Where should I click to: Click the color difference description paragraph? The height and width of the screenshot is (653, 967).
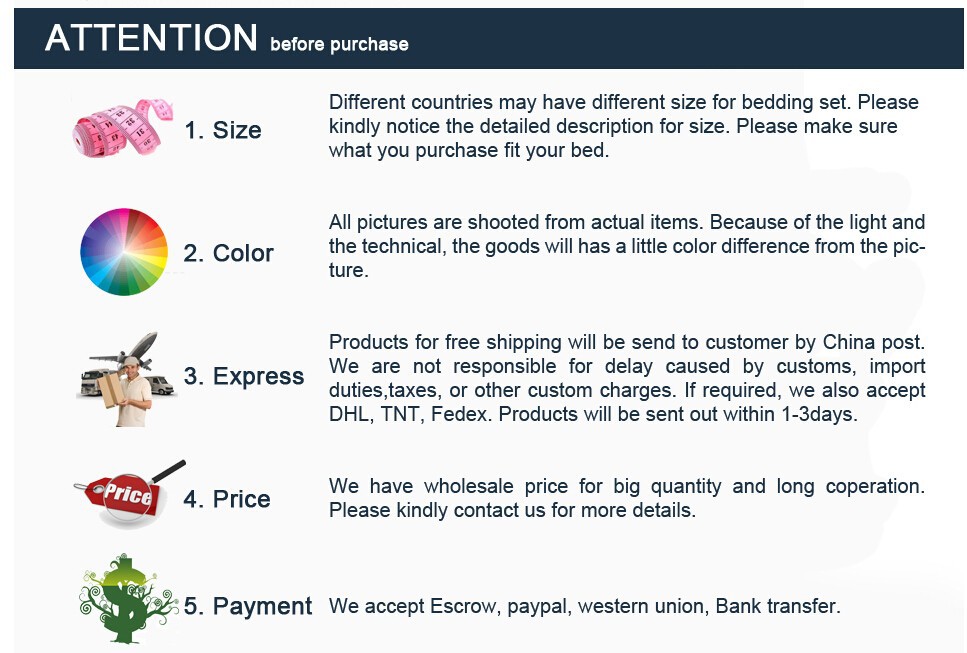[x=627, y=246]
